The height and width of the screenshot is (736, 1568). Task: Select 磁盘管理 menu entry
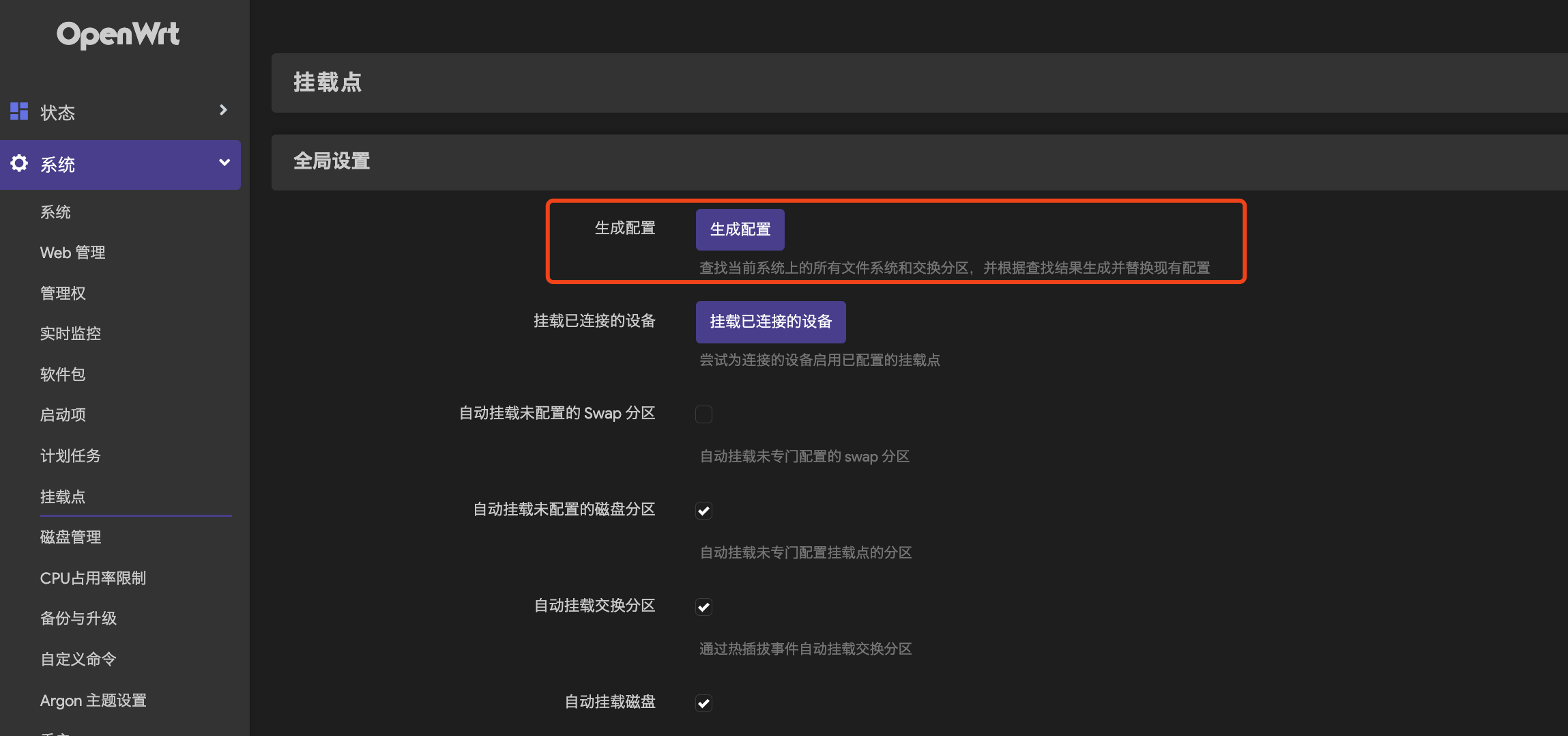[70, 537]
